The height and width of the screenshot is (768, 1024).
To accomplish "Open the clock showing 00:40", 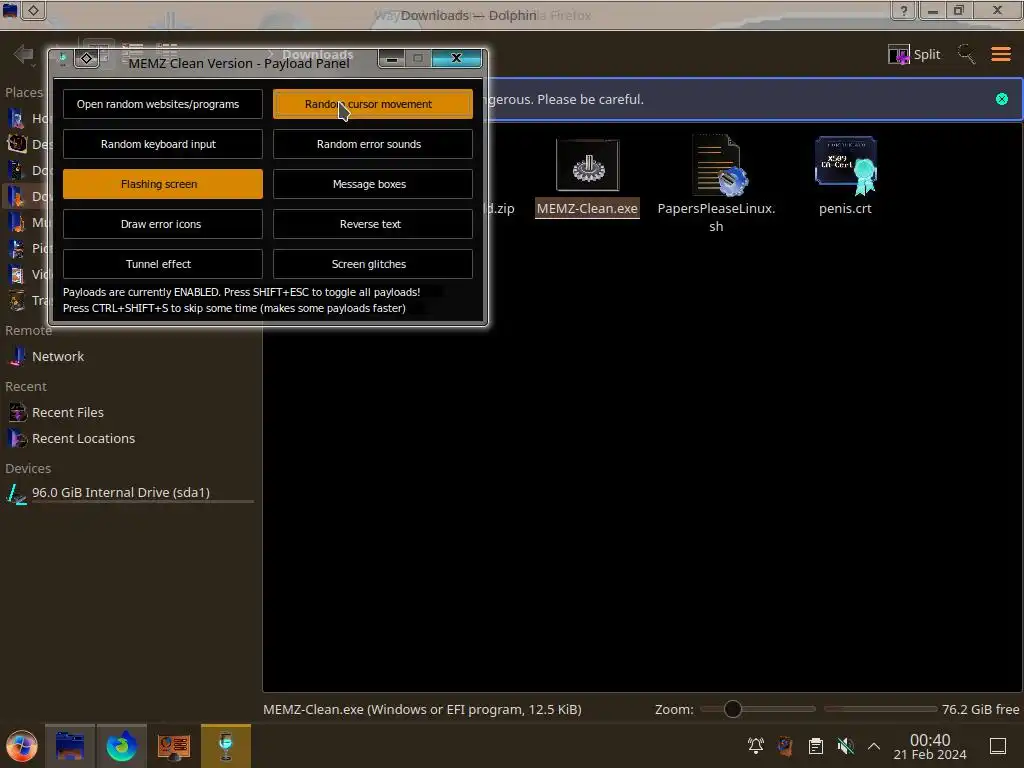I will point(930,747).
